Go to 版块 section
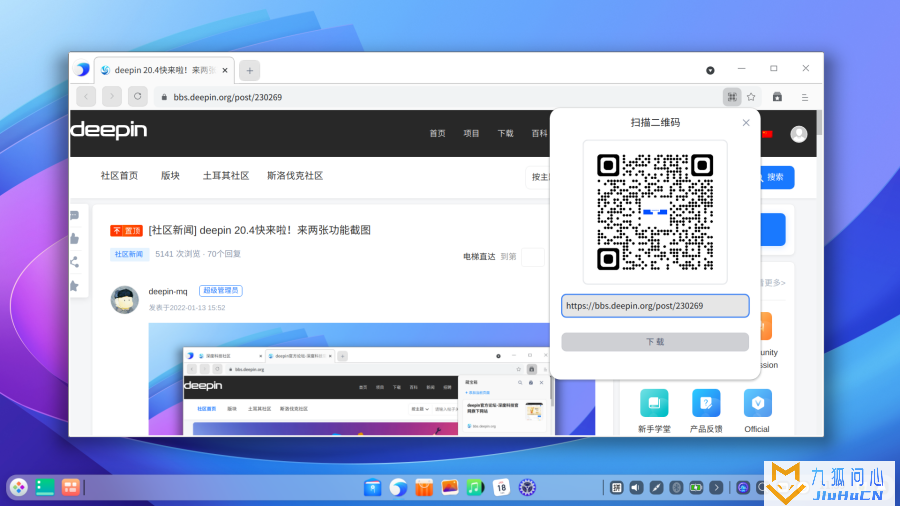Image resolution: width=900 pixels, height=506 pixels. [170, 176]
